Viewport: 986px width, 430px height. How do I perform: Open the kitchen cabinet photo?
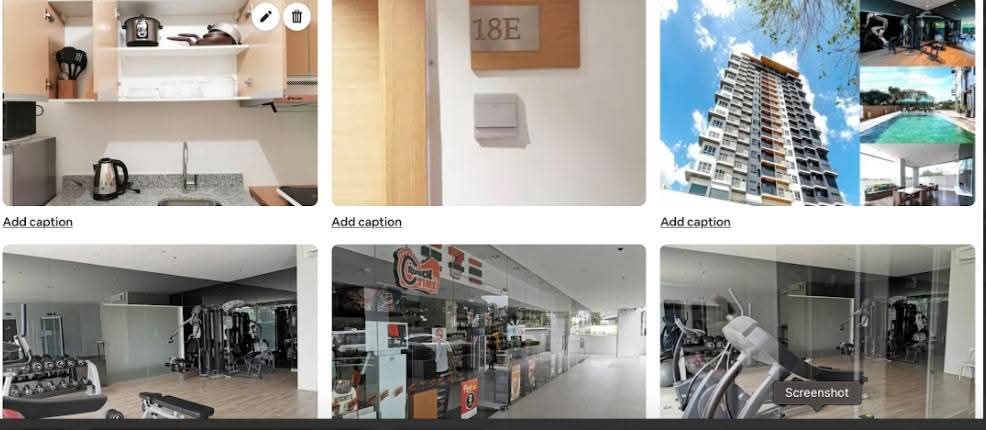pyautogui.click(x=160, y=102)
